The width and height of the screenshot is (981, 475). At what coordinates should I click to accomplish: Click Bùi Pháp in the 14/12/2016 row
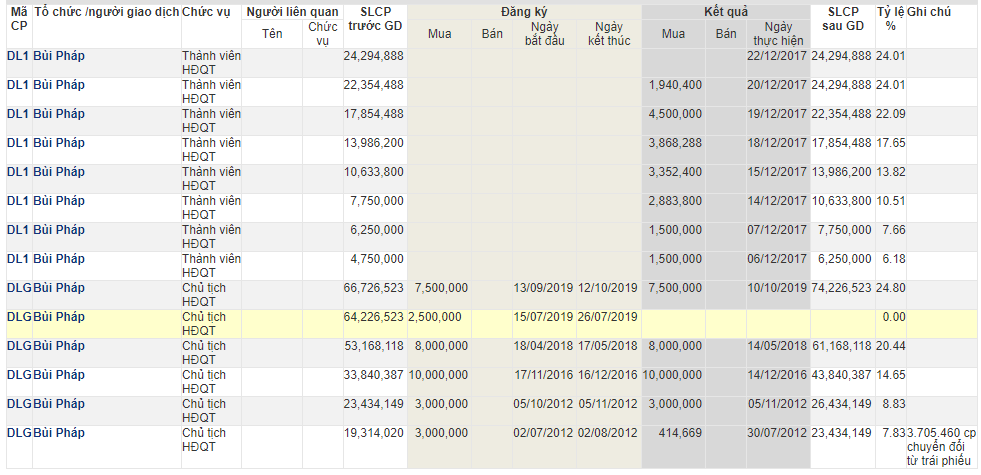[59, 375]
